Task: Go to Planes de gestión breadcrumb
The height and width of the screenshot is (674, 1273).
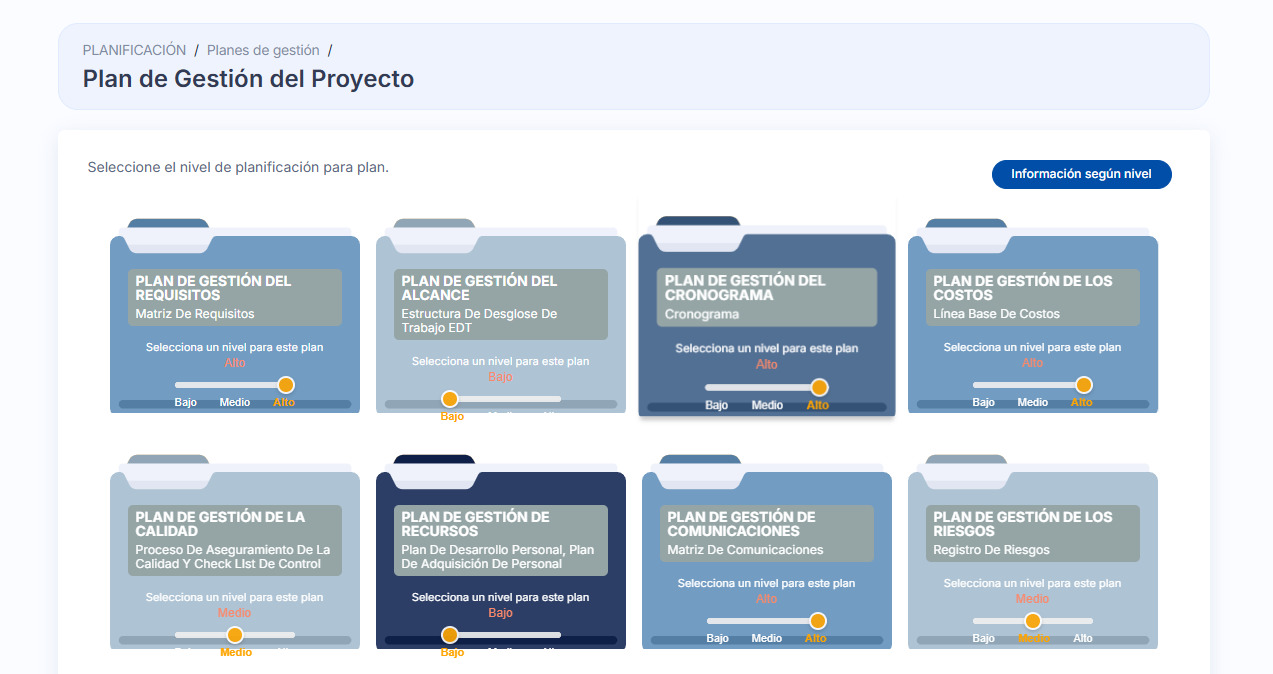Action: point(263,50)
